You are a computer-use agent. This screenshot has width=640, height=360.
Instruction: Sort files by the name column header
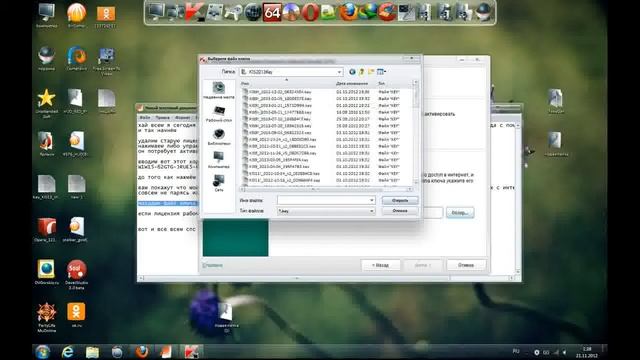[287, 83]
